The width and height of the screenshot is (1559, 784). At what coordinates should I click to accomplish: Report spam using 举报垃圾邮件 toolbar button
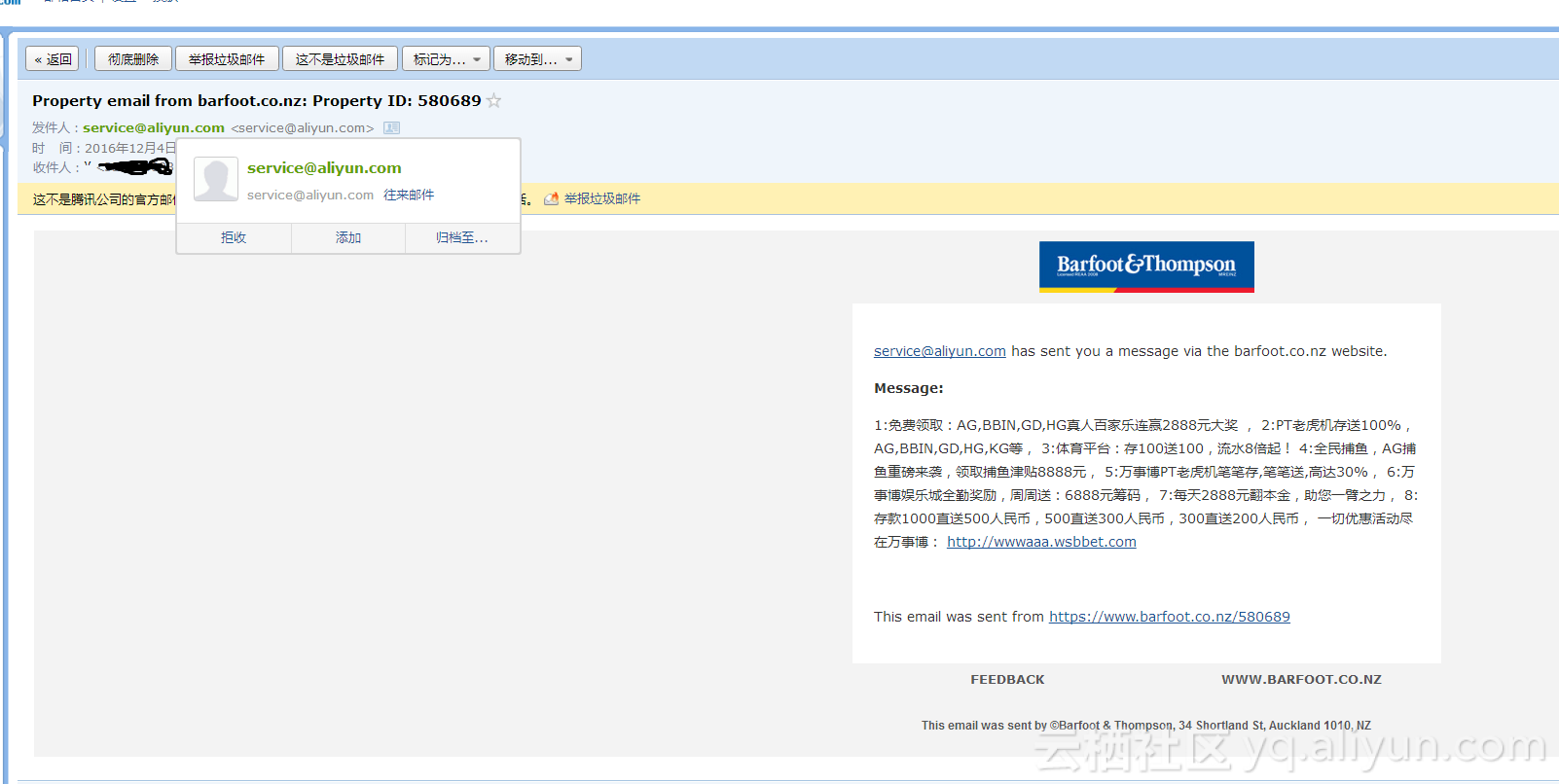tap(227, 59)
